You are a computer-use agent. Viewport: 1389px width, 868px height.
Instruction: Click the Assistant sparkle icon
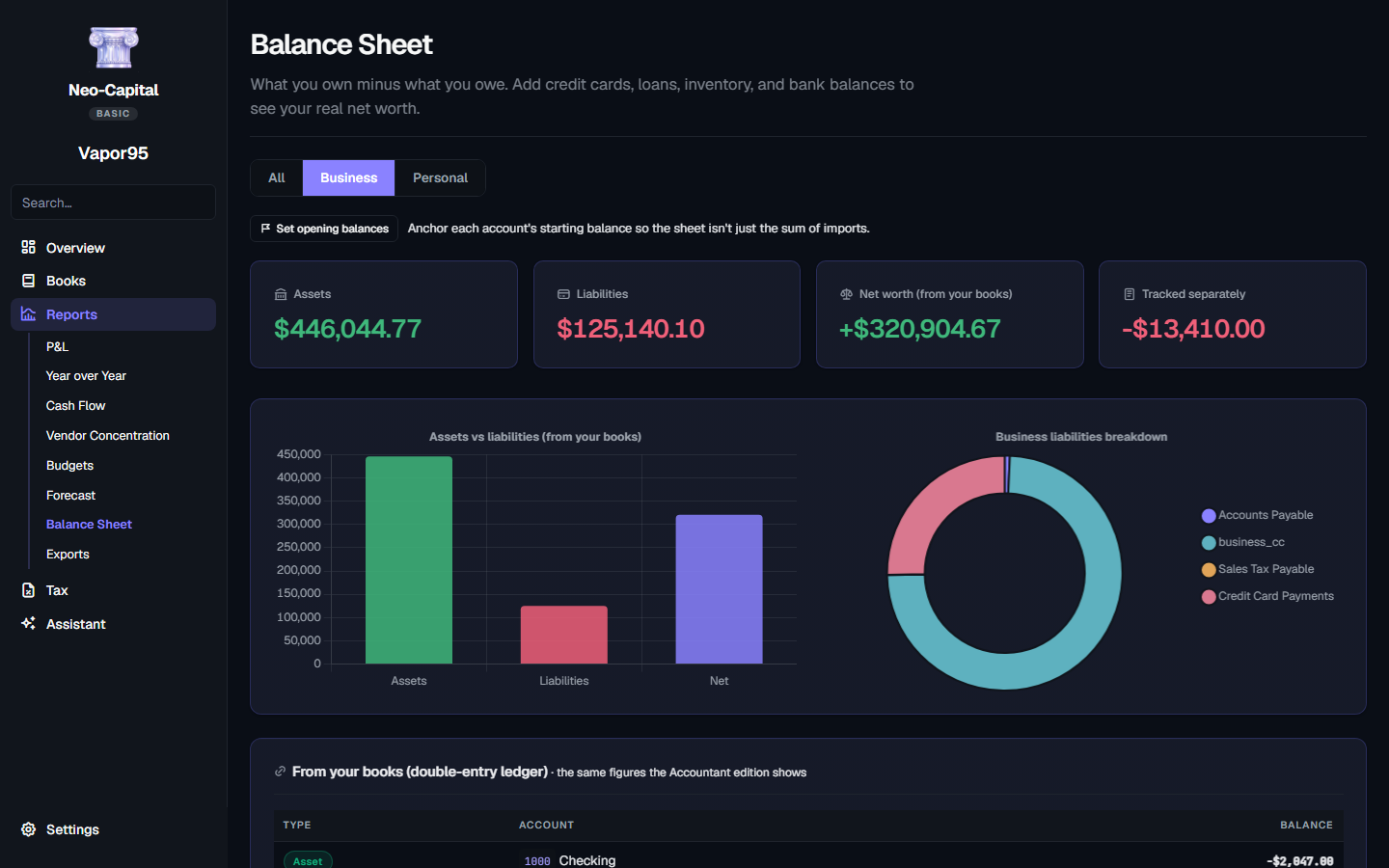[x=29, y=624]
